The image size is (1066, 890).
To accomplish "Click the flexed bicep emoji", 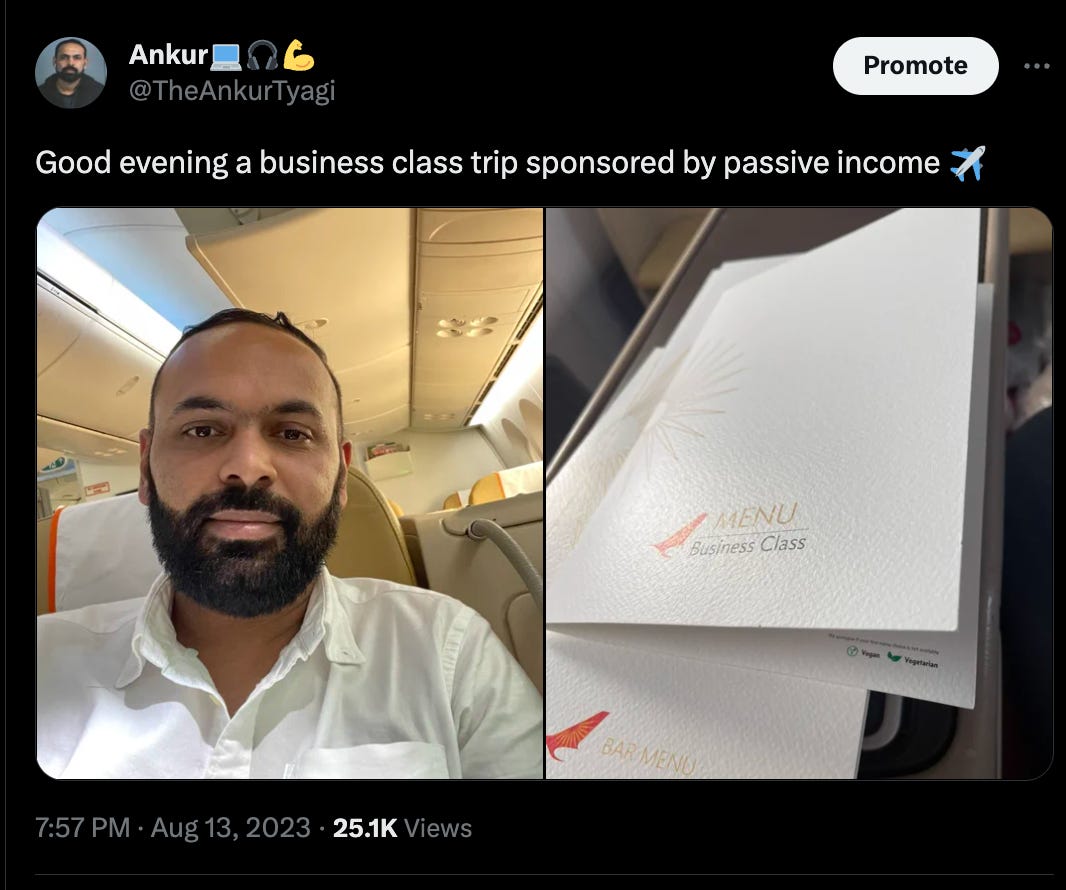I will point(298,55).
